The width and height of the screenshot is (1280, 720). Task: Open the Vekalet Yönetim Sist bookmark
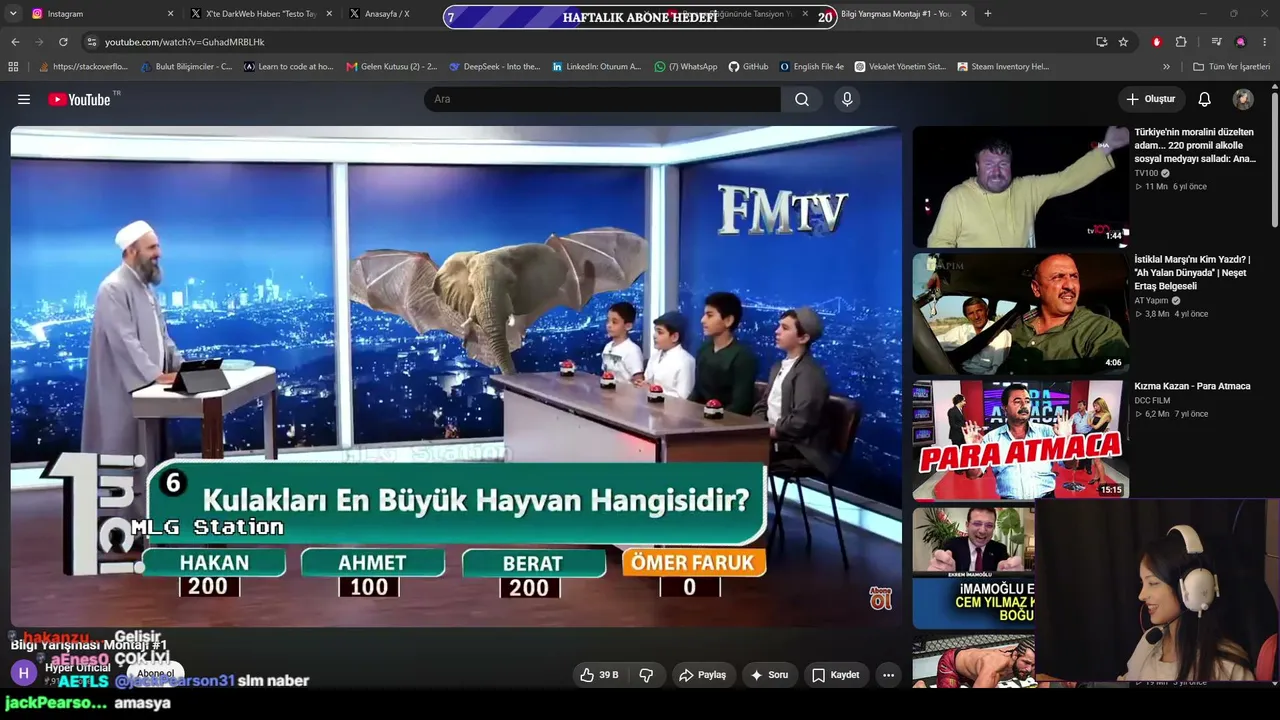[x=900, y=67]
